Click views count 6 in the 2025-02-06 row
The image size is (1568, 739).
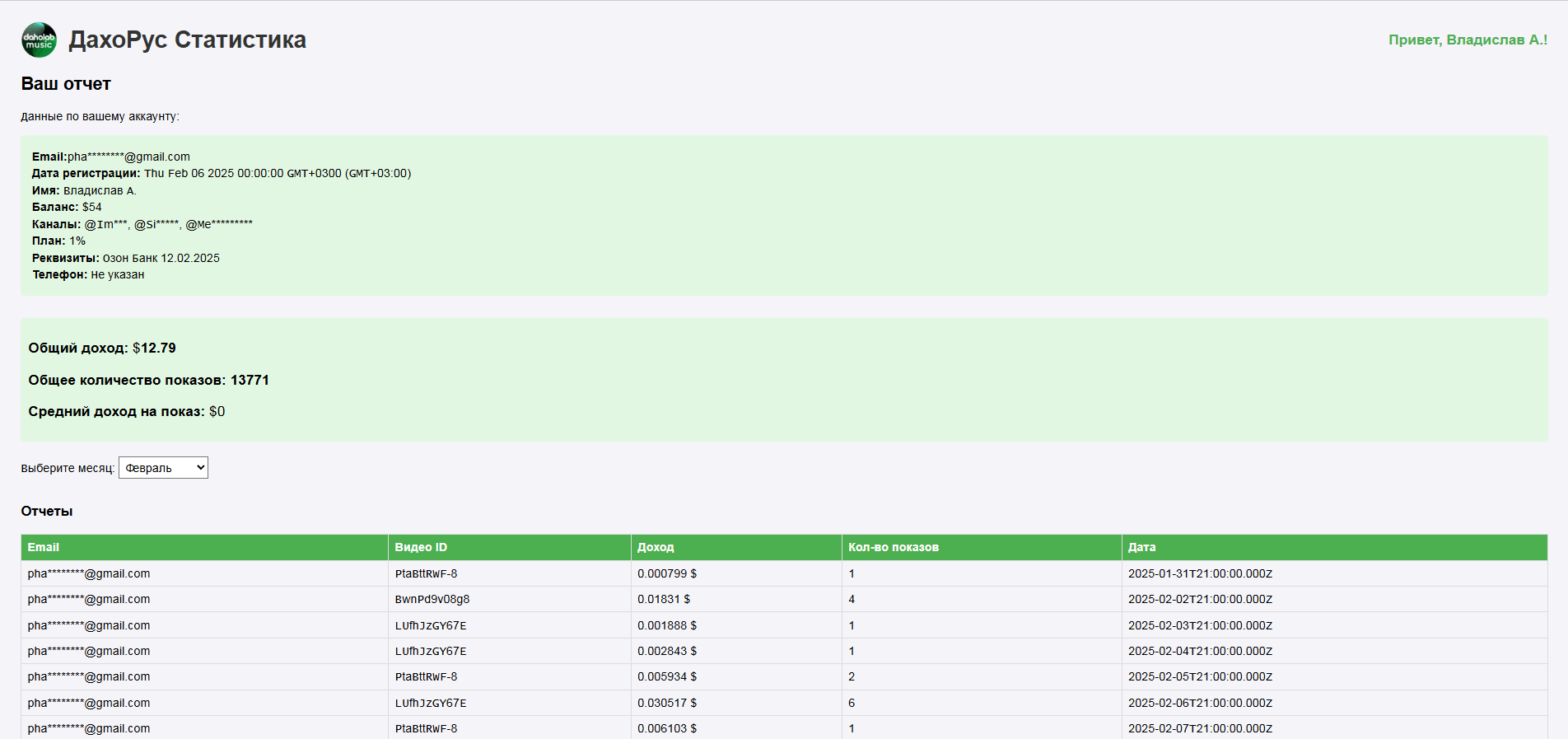pos(852,703)
